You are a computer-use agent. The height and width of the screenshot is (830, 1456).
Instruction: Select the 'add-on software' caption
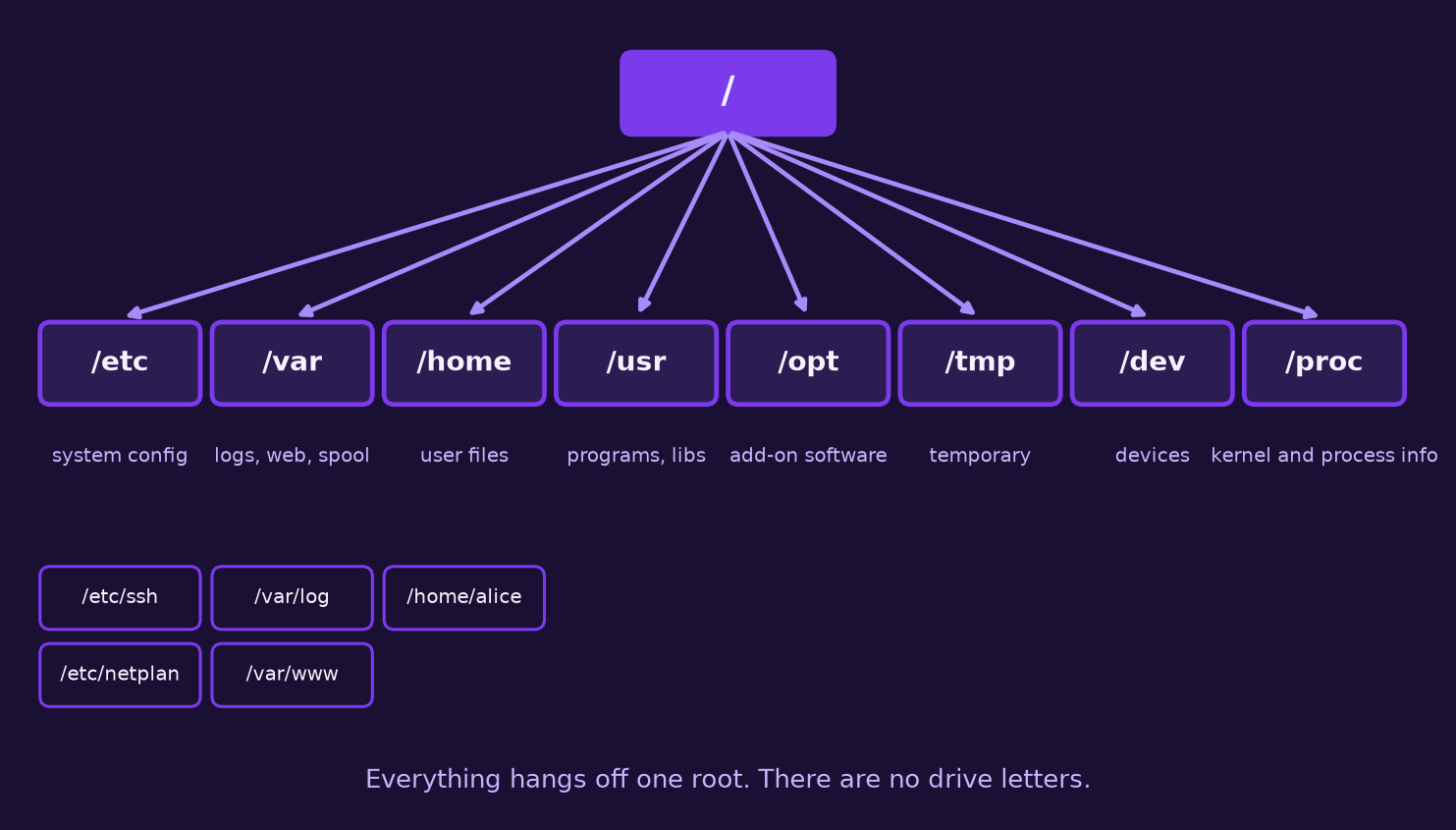click(x=808, y=456)
